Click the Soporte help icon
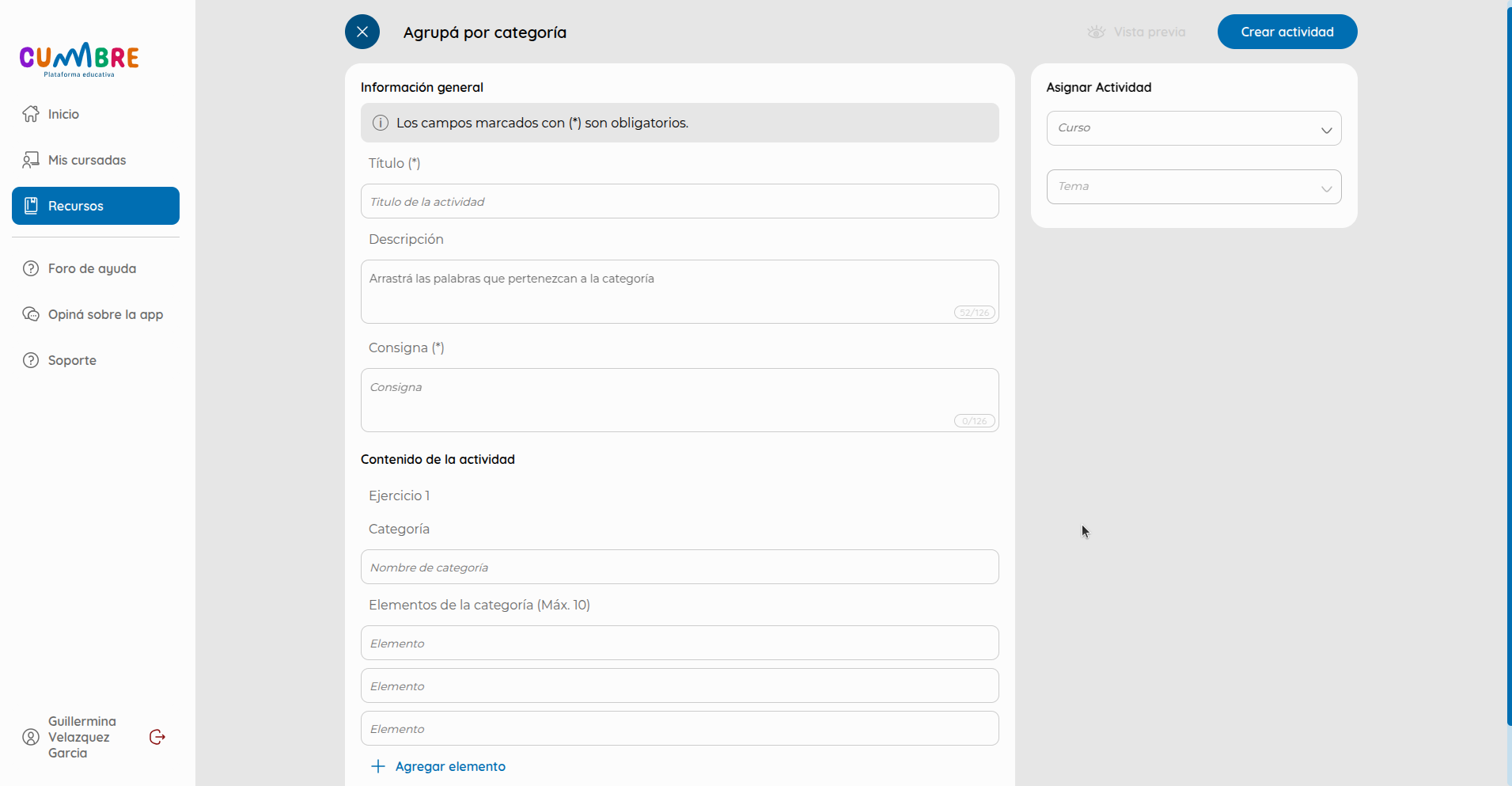1512x786 pixels. point(31,360)
